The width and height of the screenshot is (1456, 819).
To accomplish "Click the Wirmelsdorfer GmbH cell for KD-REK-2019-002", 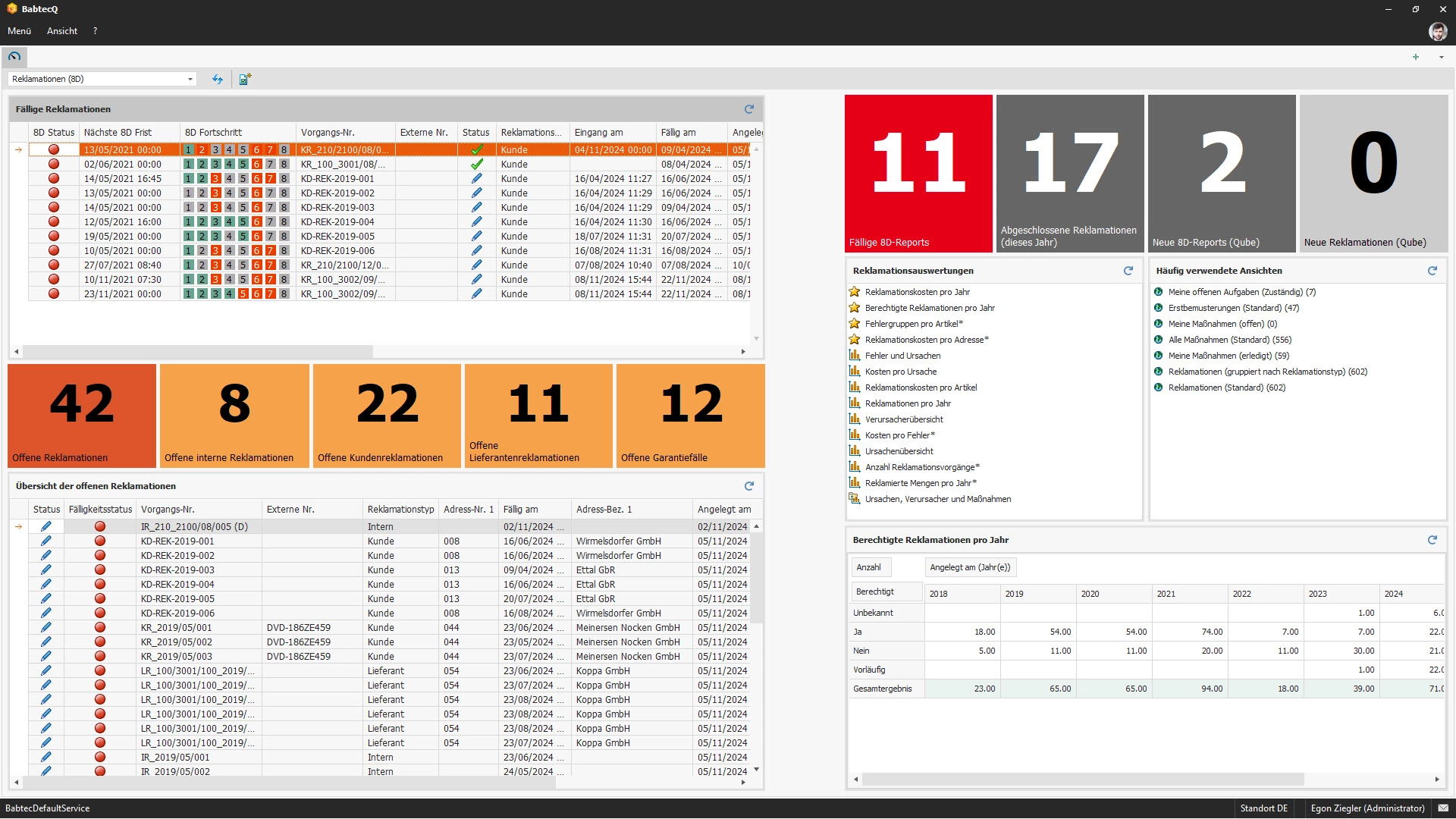I will pyautogui.click(x=632, y=556).
